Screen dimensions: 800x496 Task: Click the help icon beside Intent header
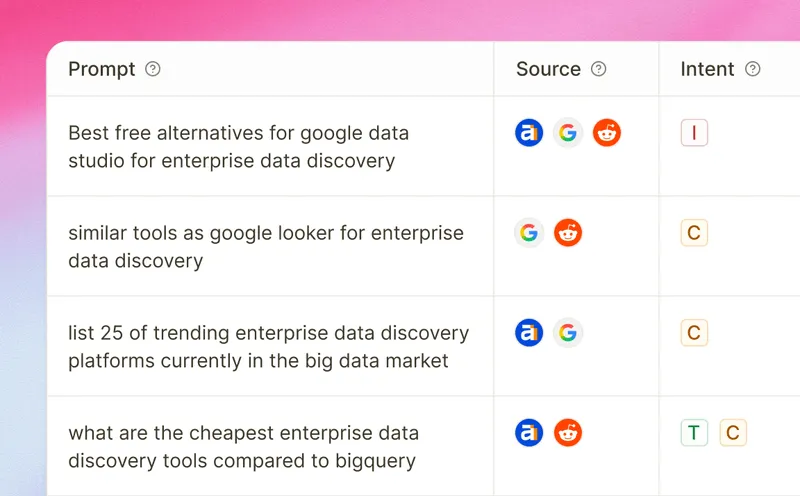pos(753,69)
